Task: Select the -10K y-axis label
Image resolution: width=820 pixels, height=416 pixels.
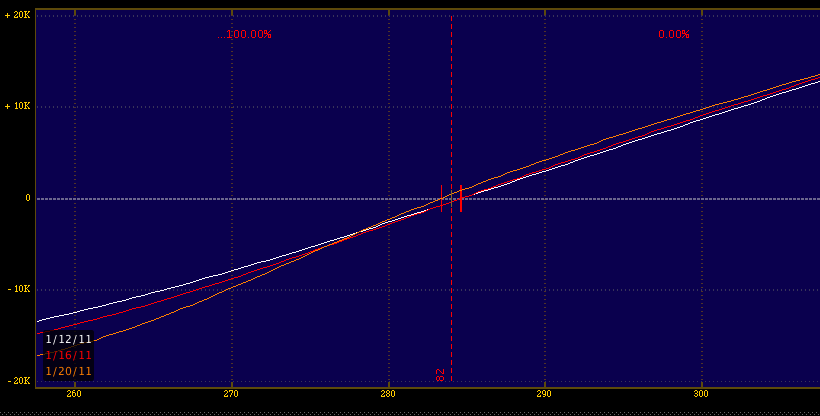Action: point(17,289)
